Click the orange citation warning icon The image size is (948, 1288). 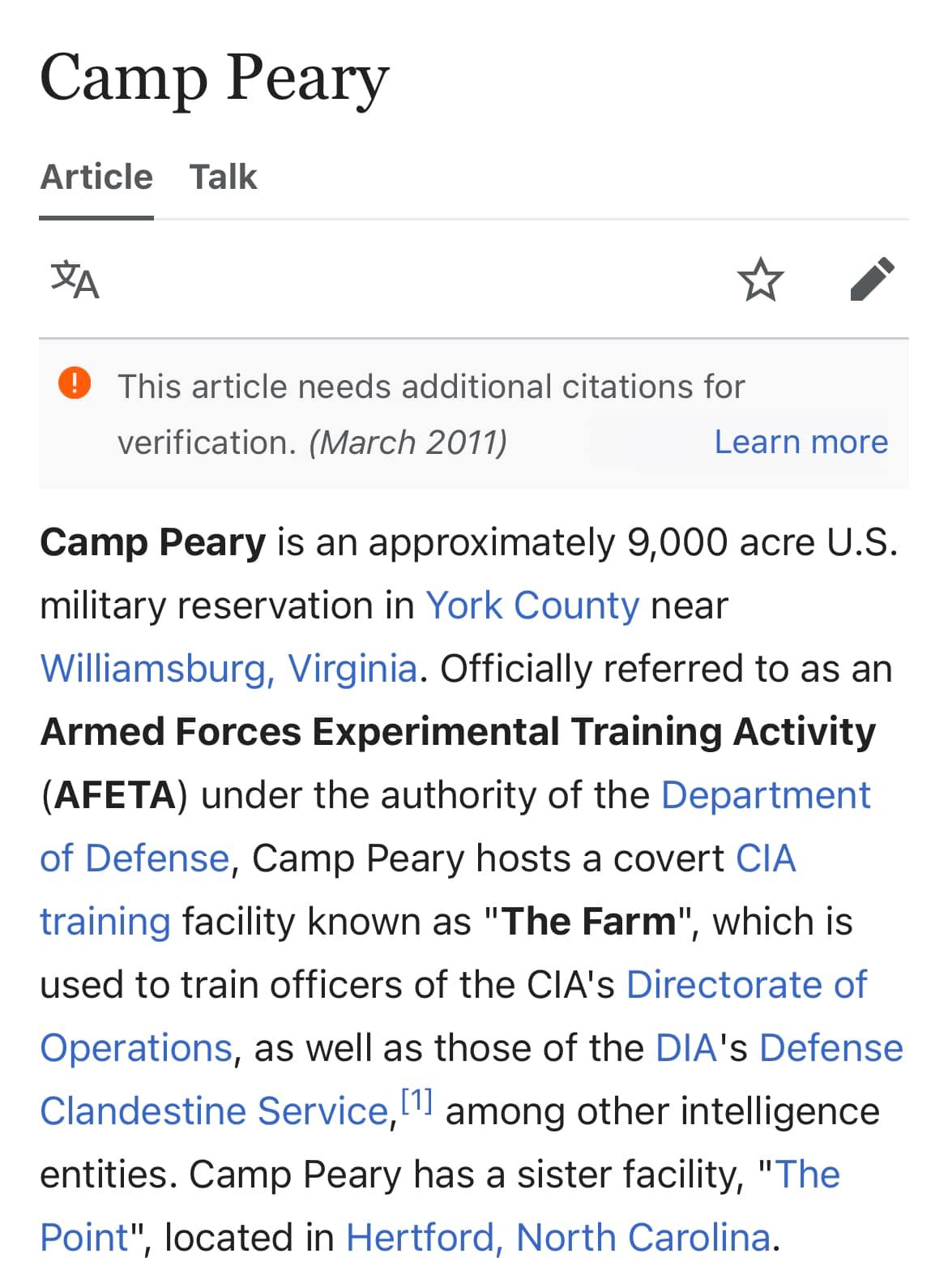(75, 382)
